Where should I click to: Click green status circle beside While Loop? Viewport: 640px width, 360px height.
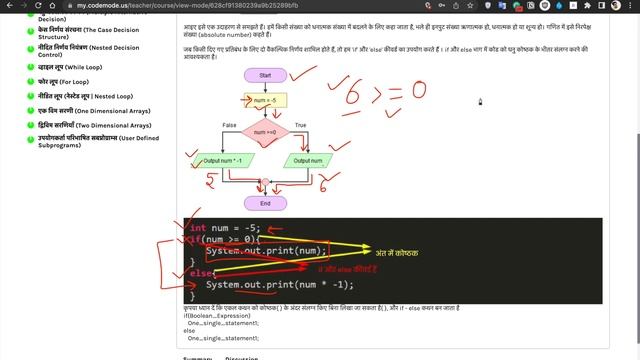(31, 67)
